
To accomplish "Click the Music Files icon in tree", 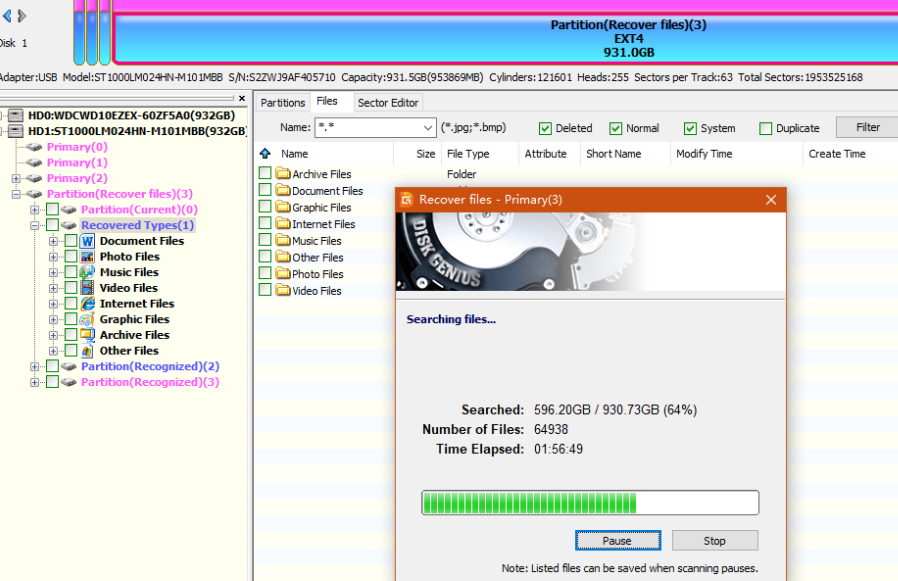I will [88, 272].
